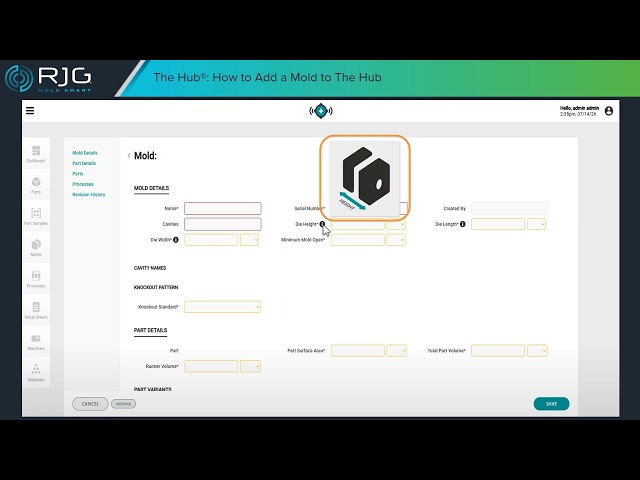Jump to Revision History section link
This screenshot has width=640, height=480.
[89, 195]
